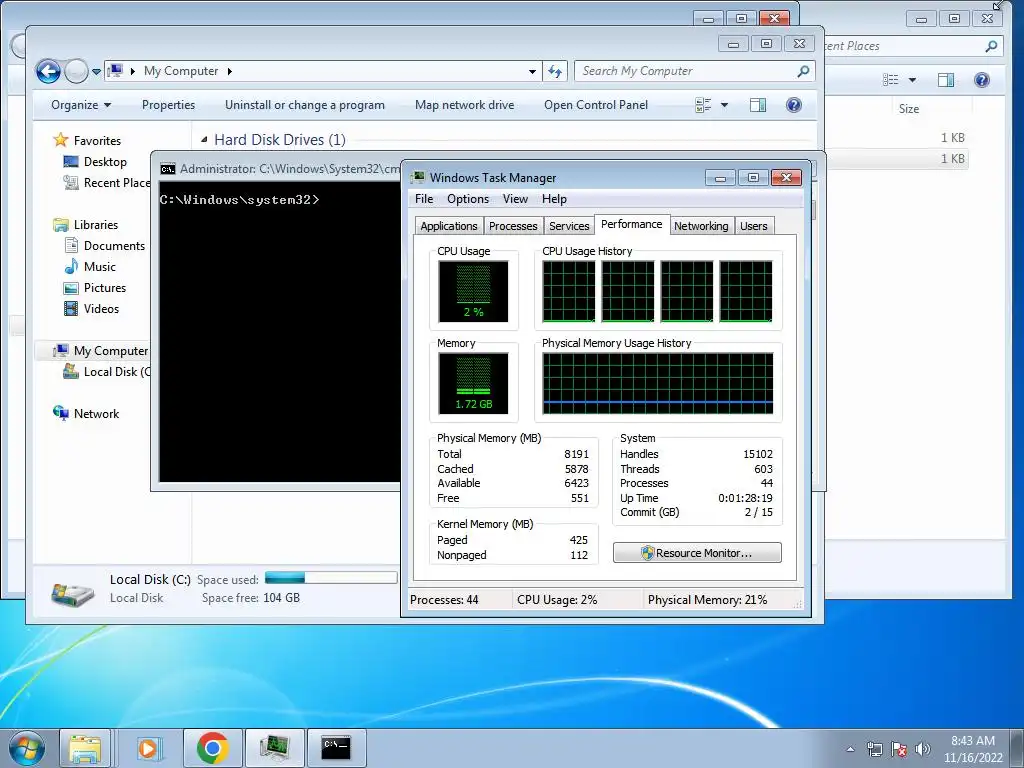This screenshot has width=1024, height=768.
Task: Click the Task Manager taskbar icon
Action: pyautogui.click(x=274, y=748)
